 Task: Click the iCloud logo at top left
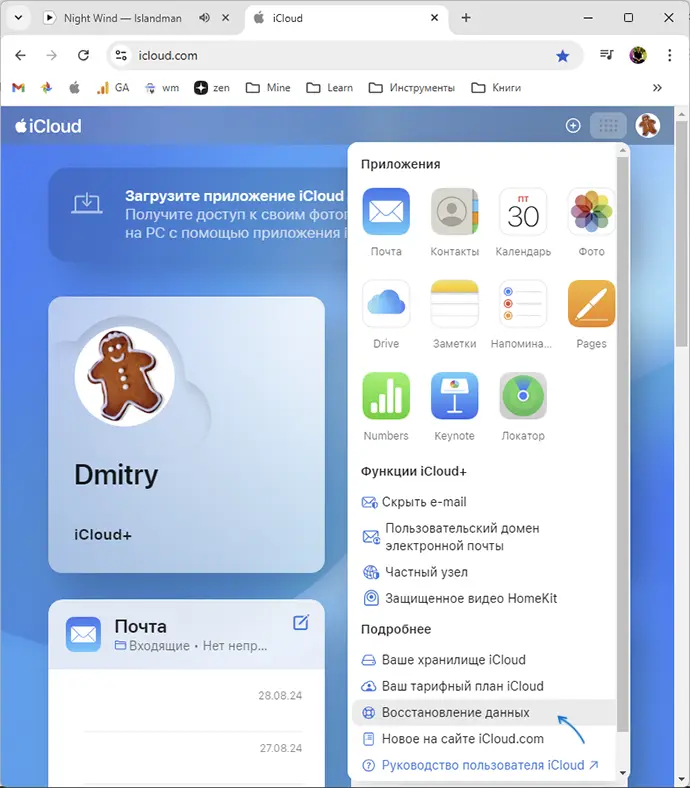click(x=48, y=126)
